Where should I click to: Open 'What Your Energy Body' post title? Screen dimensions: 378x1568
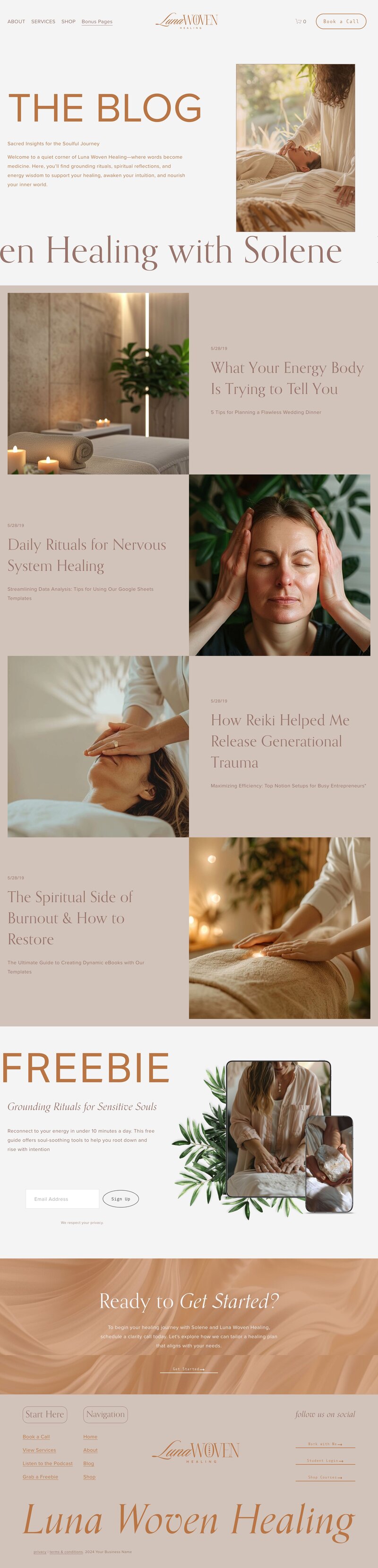(286, 378)
